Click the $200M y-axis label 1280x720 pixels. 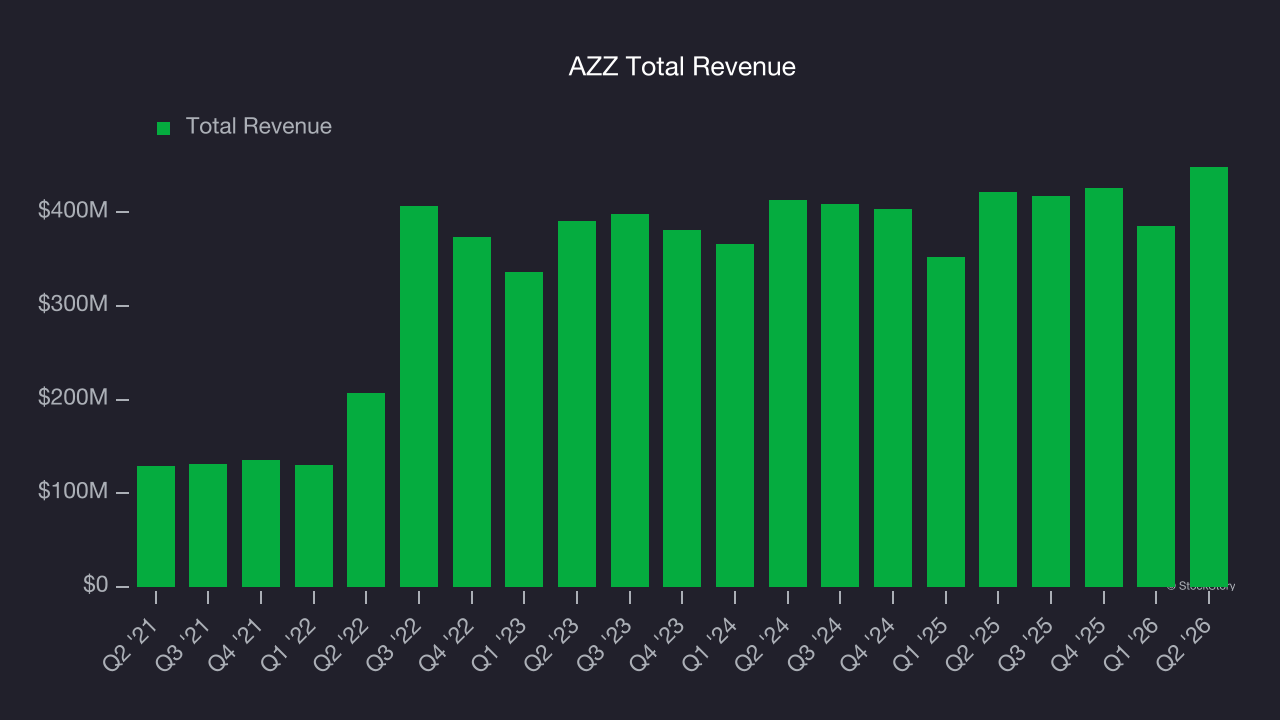(73, 398)
